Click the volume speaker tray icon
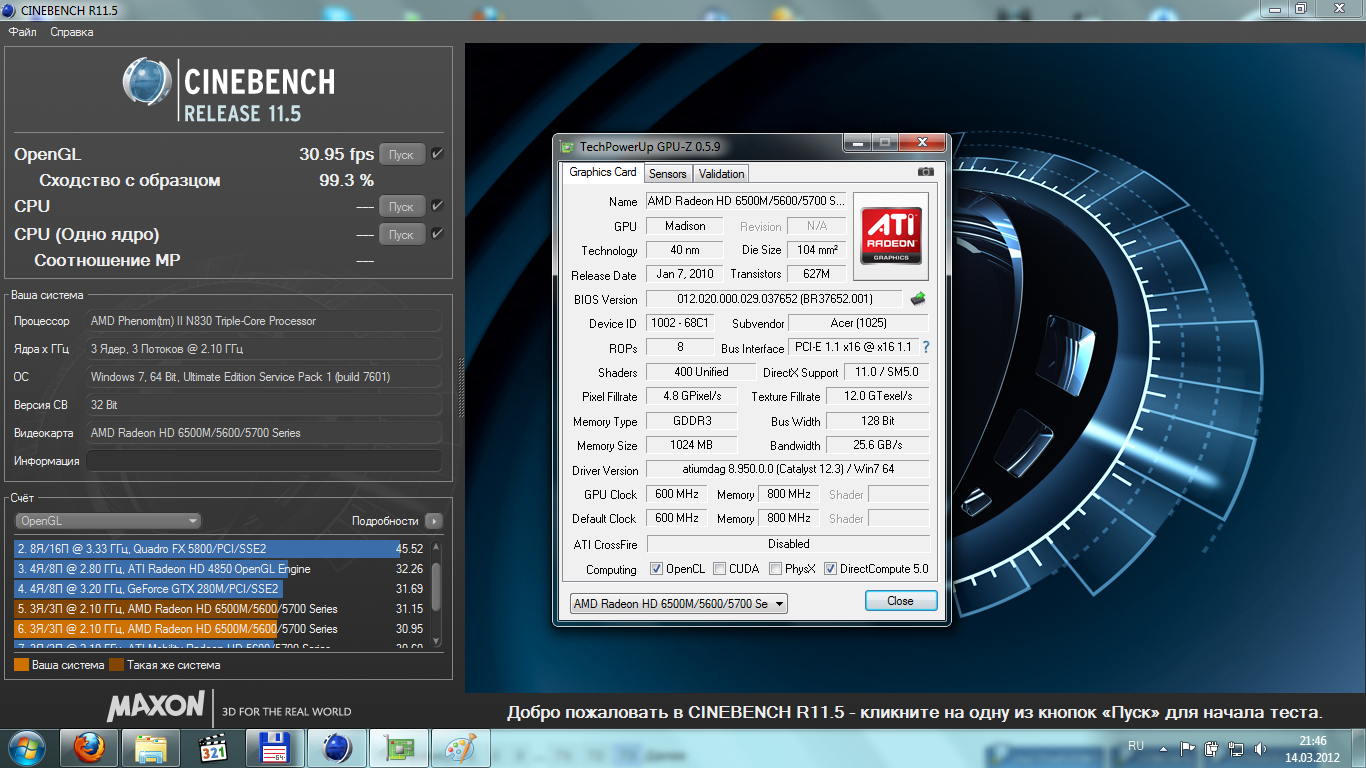 point(1262,747)
